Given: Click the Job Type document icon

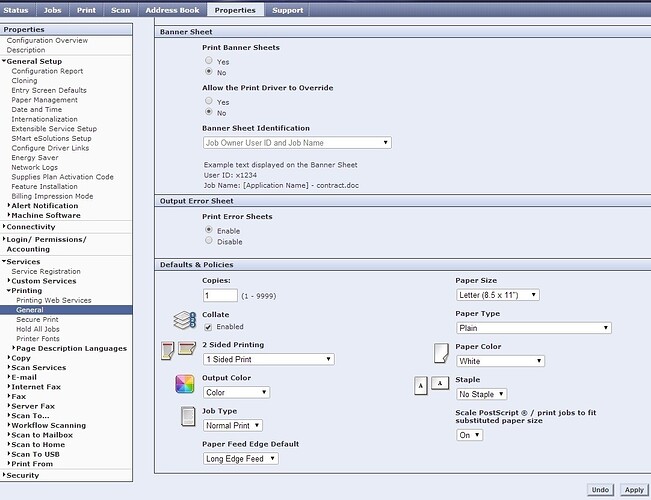Looking at the screenshot, I should pos(188,417).
